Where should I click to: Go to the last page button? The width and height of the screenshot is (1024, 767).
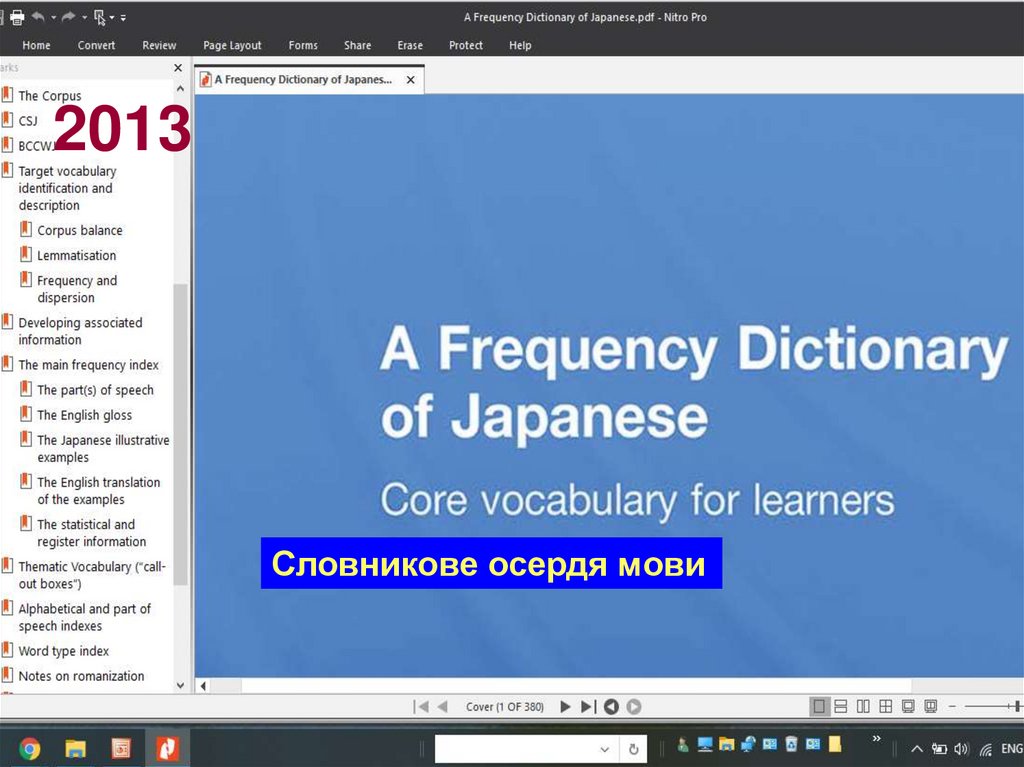coord(588,707)
